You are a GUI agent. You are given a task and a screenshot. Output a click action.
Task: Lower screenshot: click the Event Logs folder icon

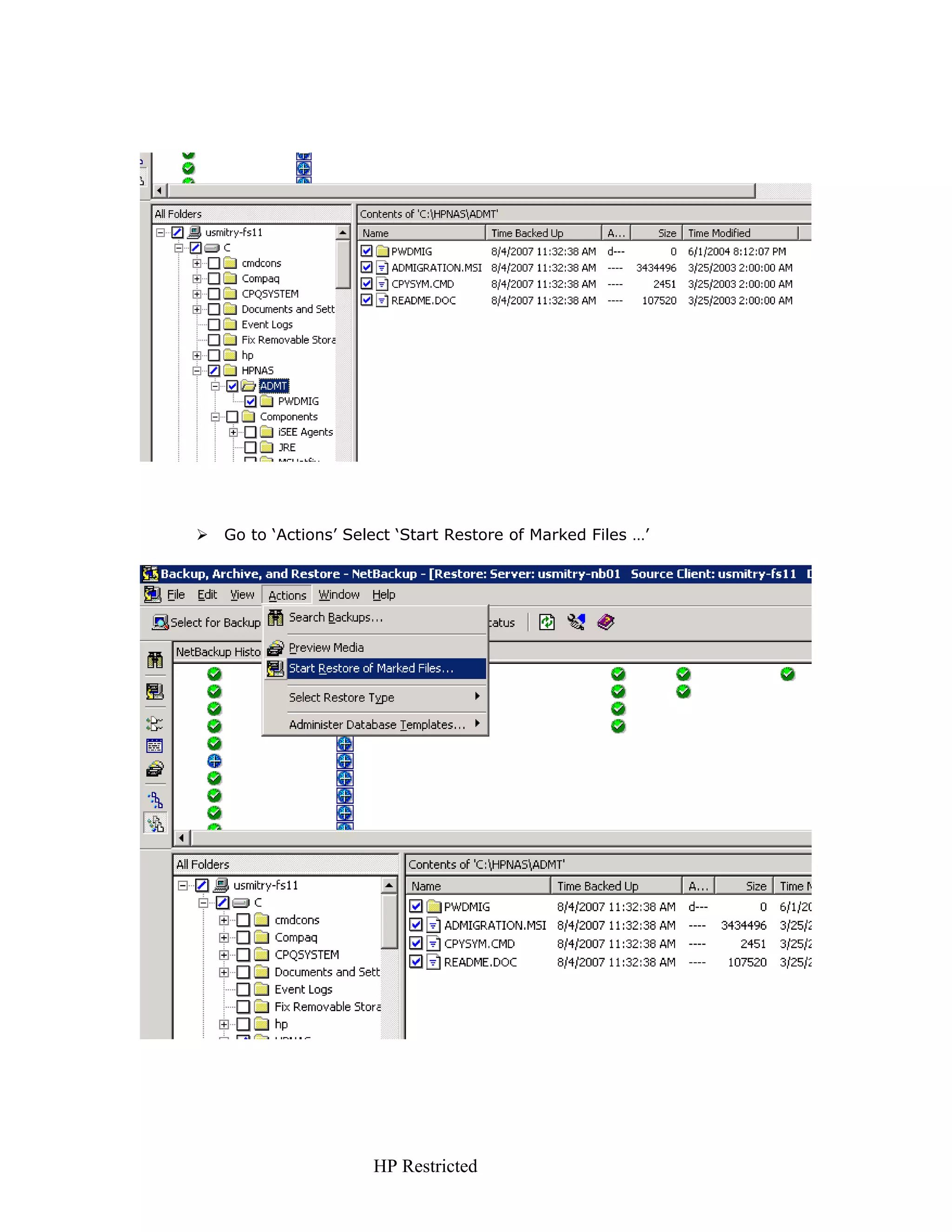[x=261, y=989]
